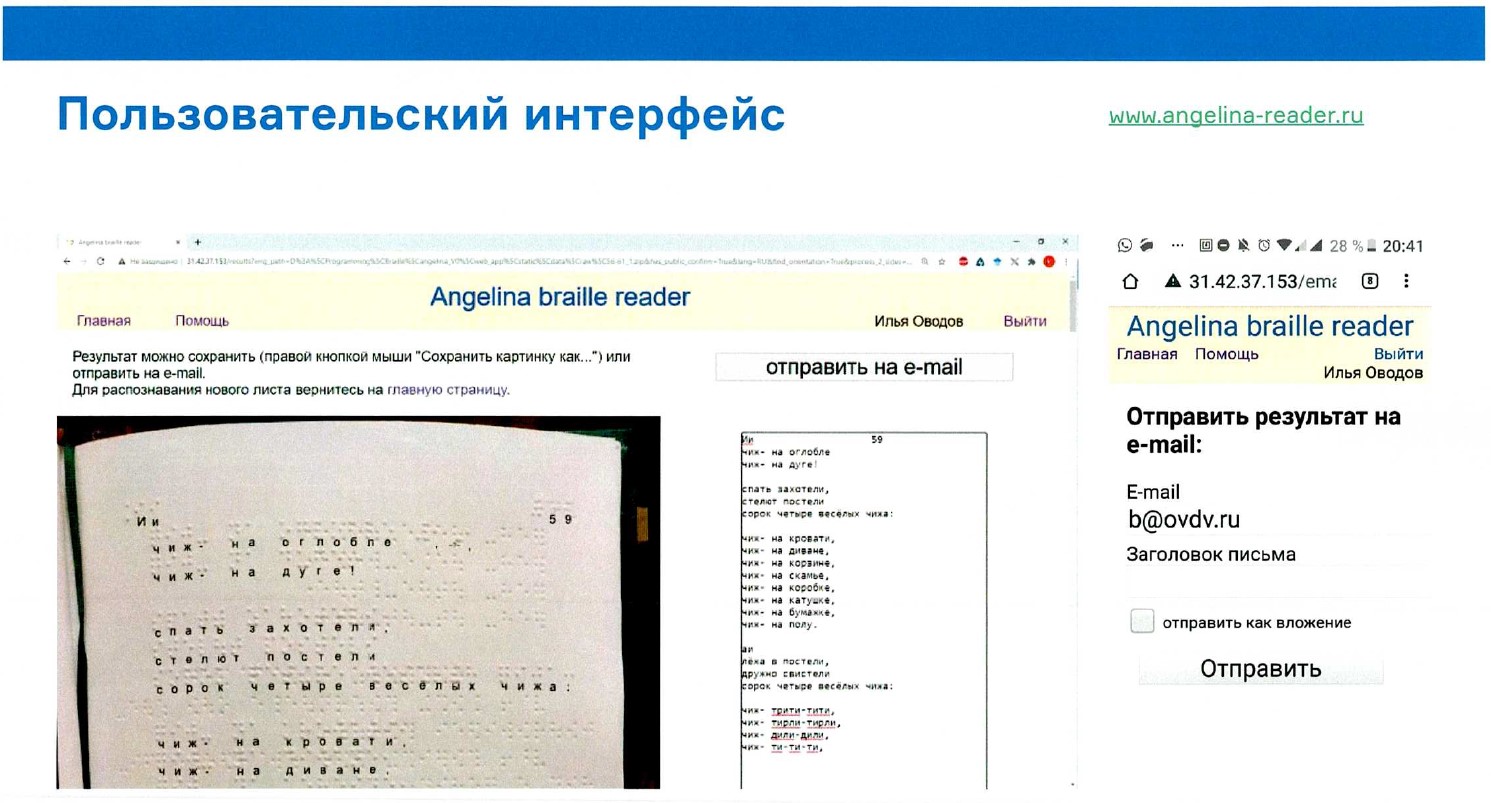Screen dimensions: 1491x803
Task: Click the extensions puzzle icon in Chrome
Action: click(1031, 262)
